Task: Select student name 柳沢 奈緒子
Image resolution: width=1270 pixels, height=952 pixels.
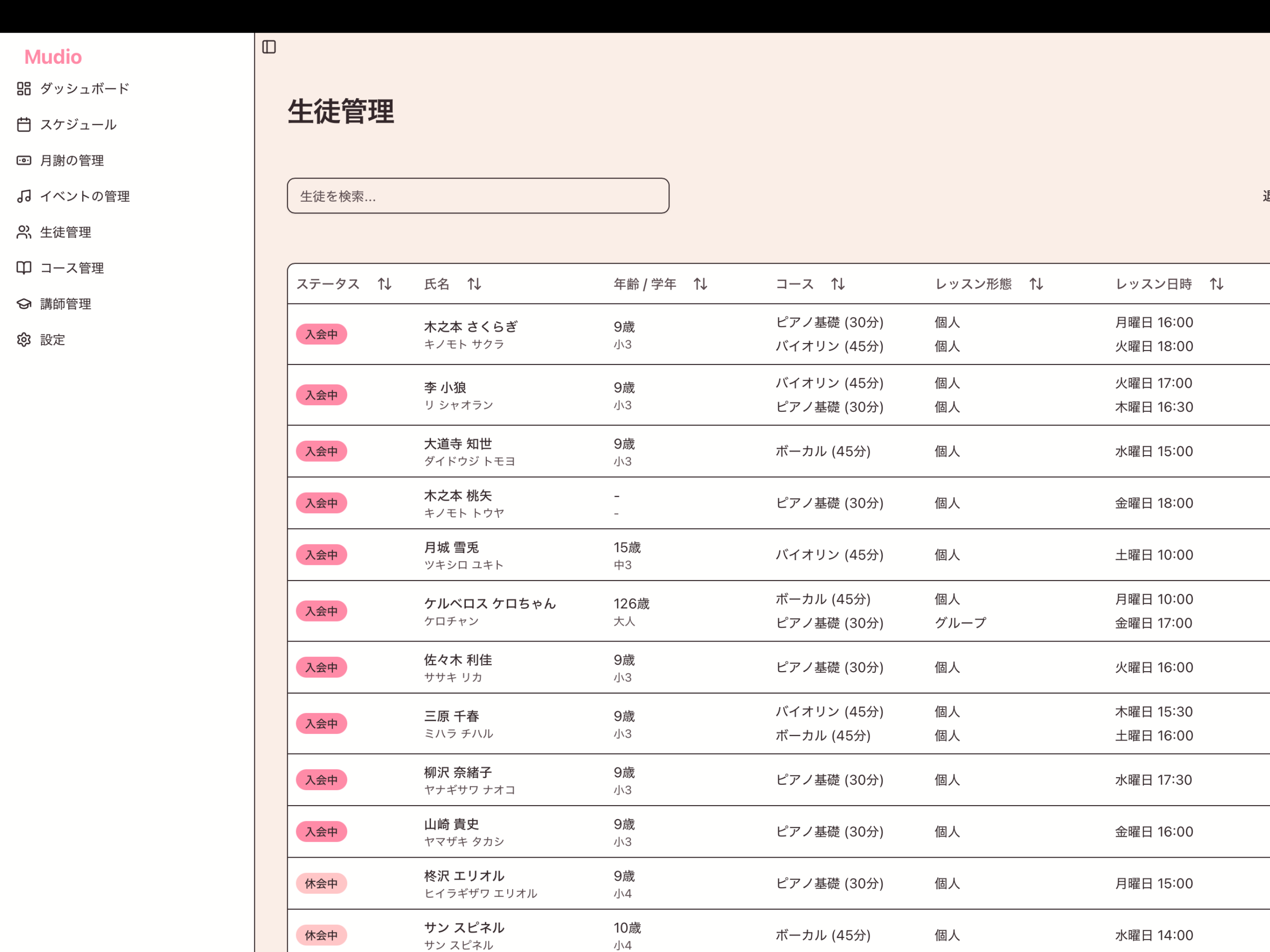Action: click(457, 772)
